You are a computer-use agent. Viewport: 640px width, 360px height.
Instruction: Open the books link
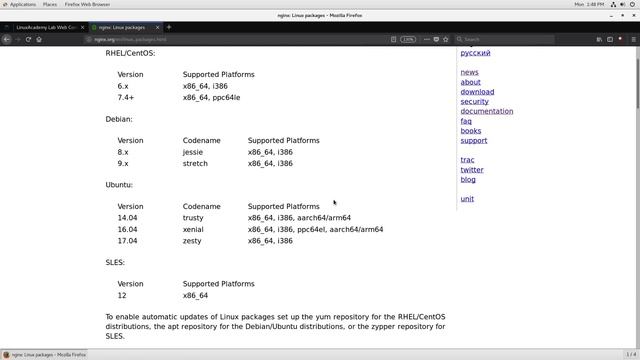point(471,131)
